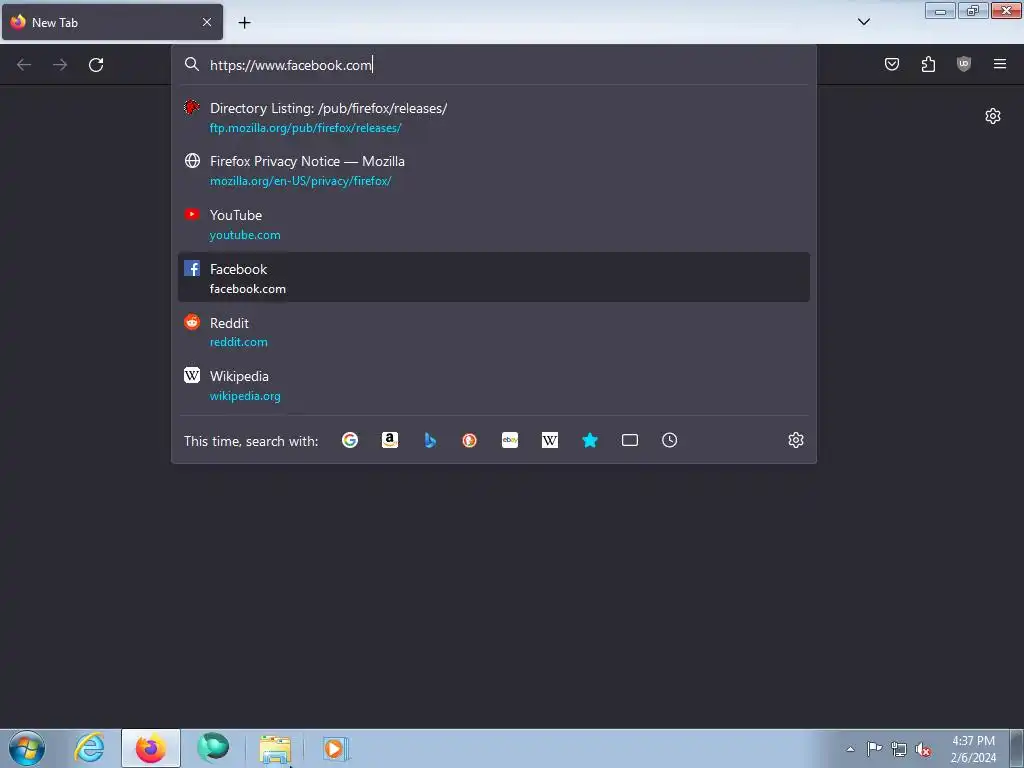Click the Show desktop strip
This screenshot has width=1024, height=768.
[1017, 748]
